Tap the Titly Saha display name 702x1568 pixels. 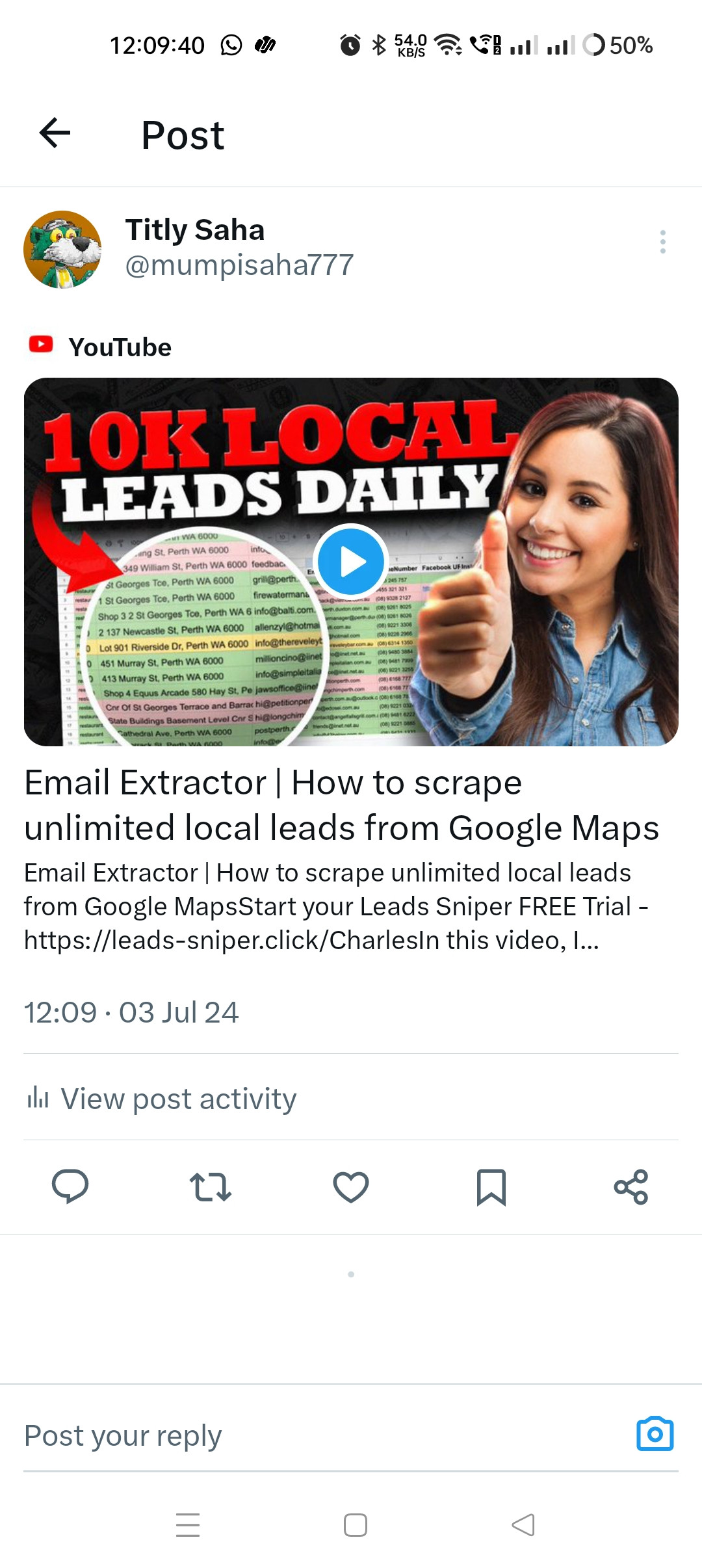[x=195, y=229]
